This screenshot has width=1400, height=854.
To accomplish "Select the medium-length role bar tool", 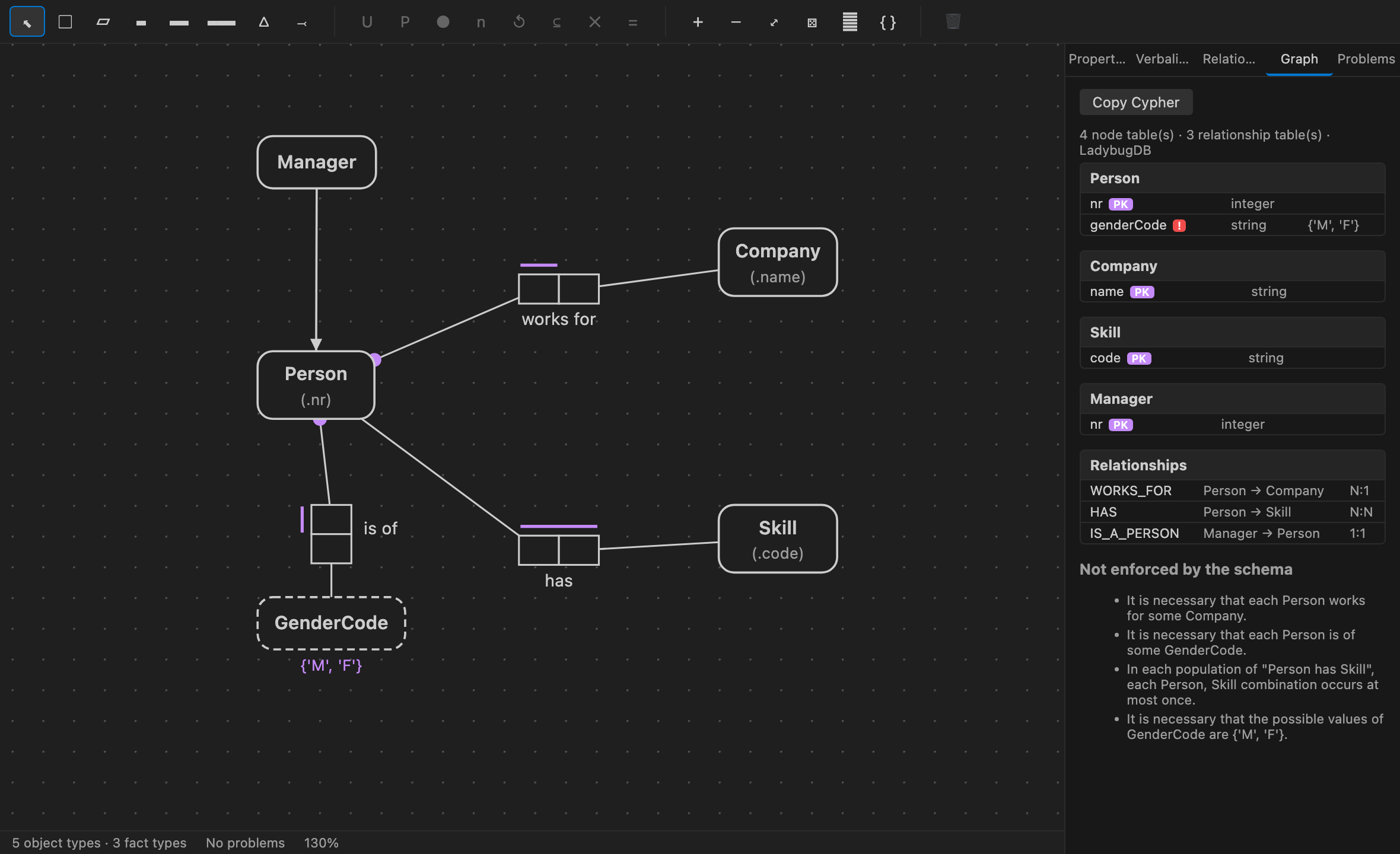I will click(179, 23).
